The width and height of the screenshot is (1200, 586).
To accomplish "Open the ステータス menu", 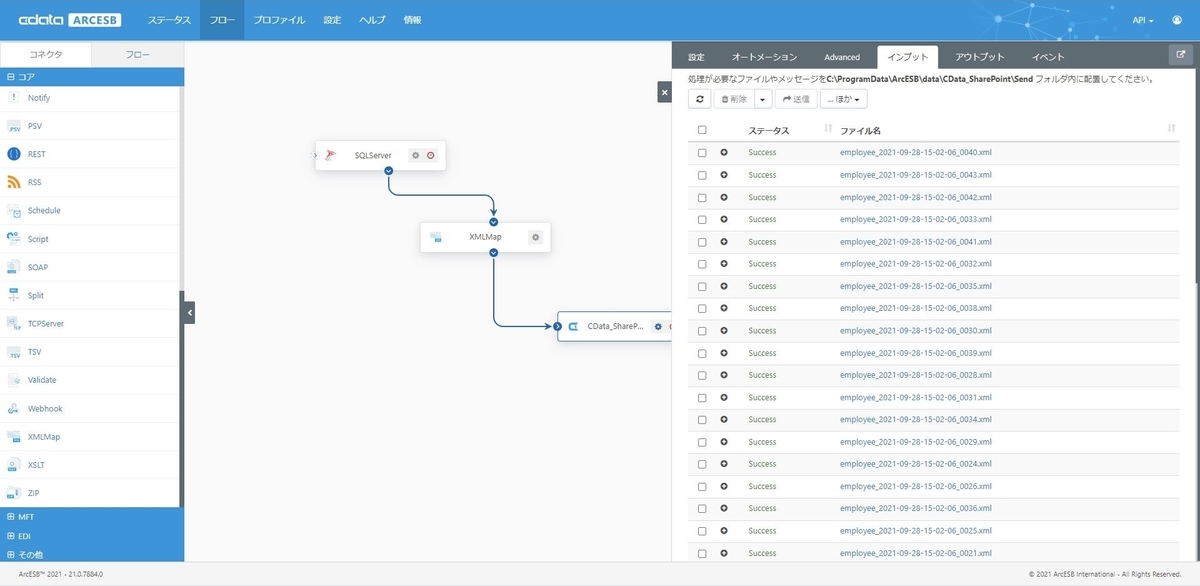I will point(169,20).
